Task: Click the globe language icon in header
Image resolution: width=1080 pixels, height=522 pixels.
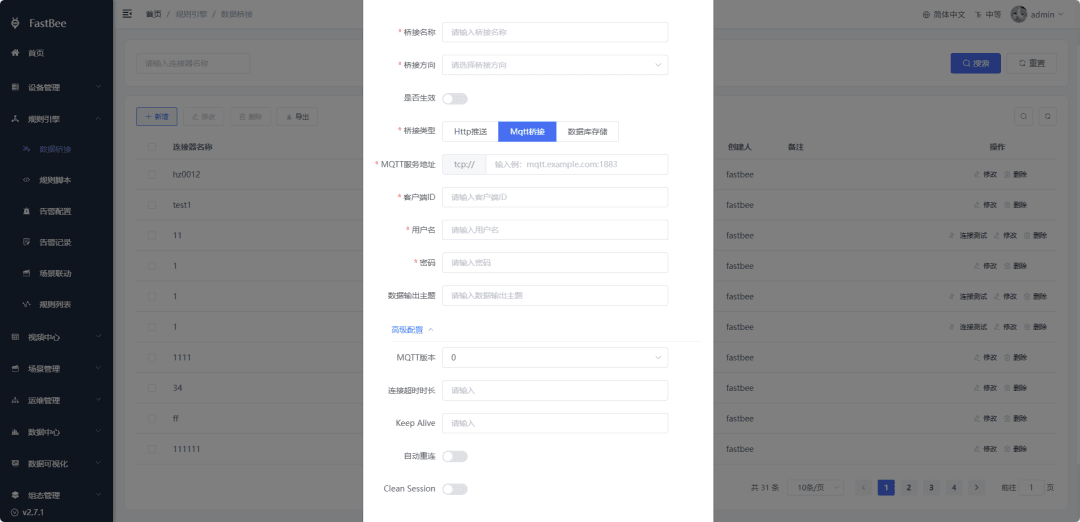Action: tap(926, 14)
